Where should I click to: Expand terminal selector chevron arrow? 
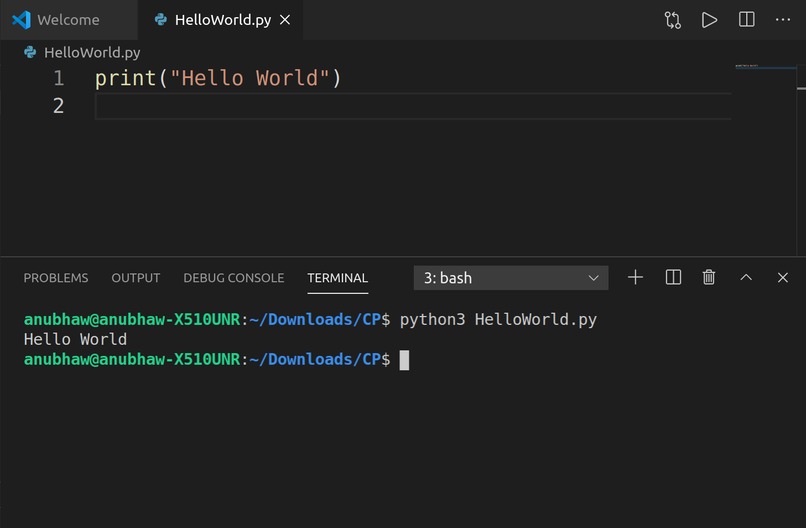pyautogui.click(x=593, y=278)
